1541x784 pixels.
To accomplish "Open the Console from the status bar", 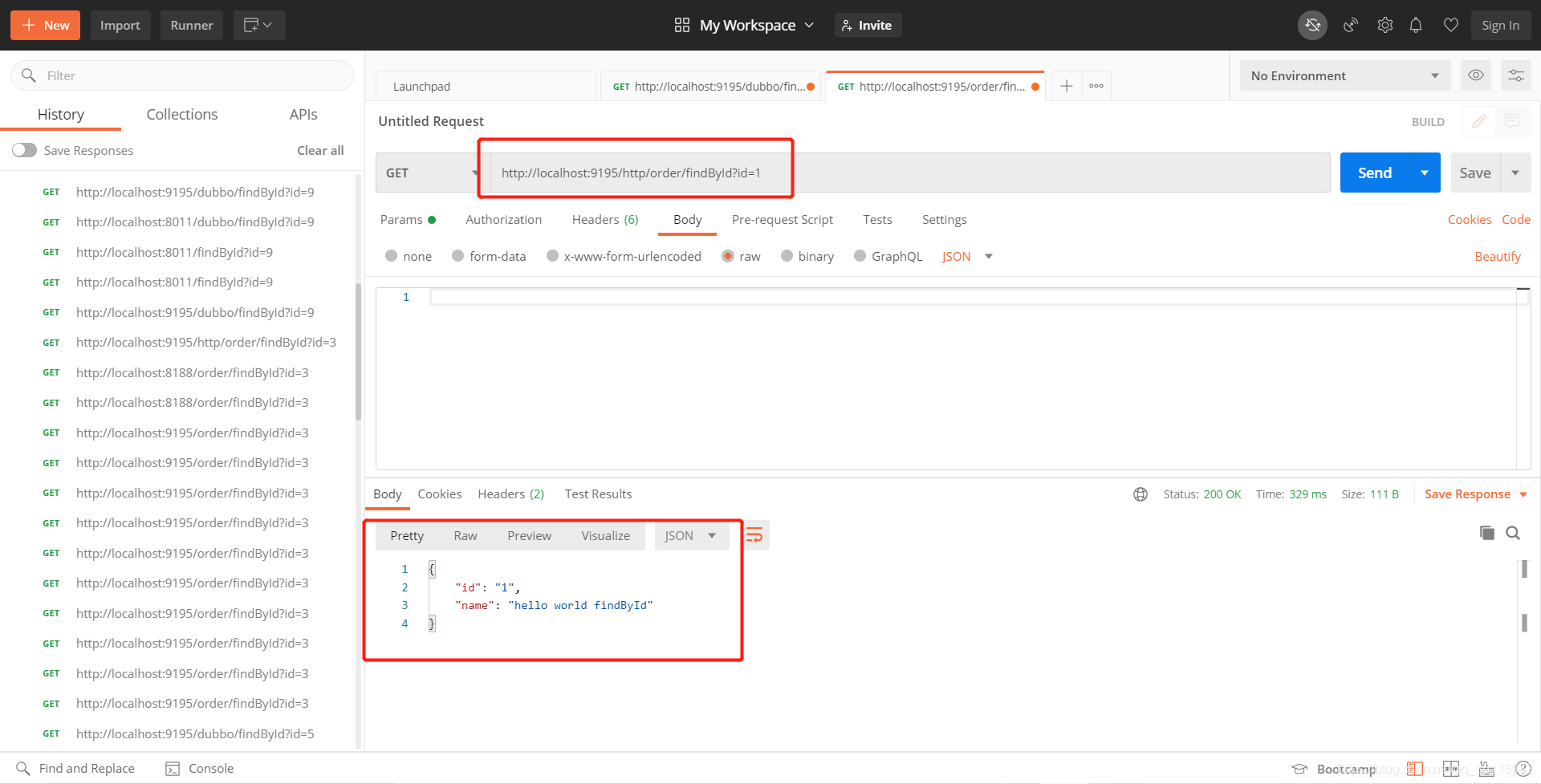I will 200,768.
